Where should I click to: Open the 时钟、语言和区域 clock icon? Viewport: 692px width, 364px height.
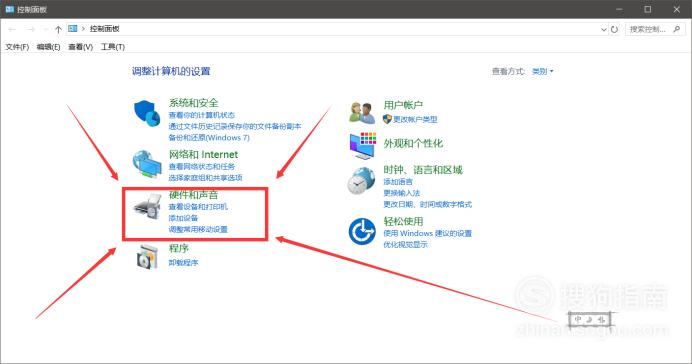(361, 181)
